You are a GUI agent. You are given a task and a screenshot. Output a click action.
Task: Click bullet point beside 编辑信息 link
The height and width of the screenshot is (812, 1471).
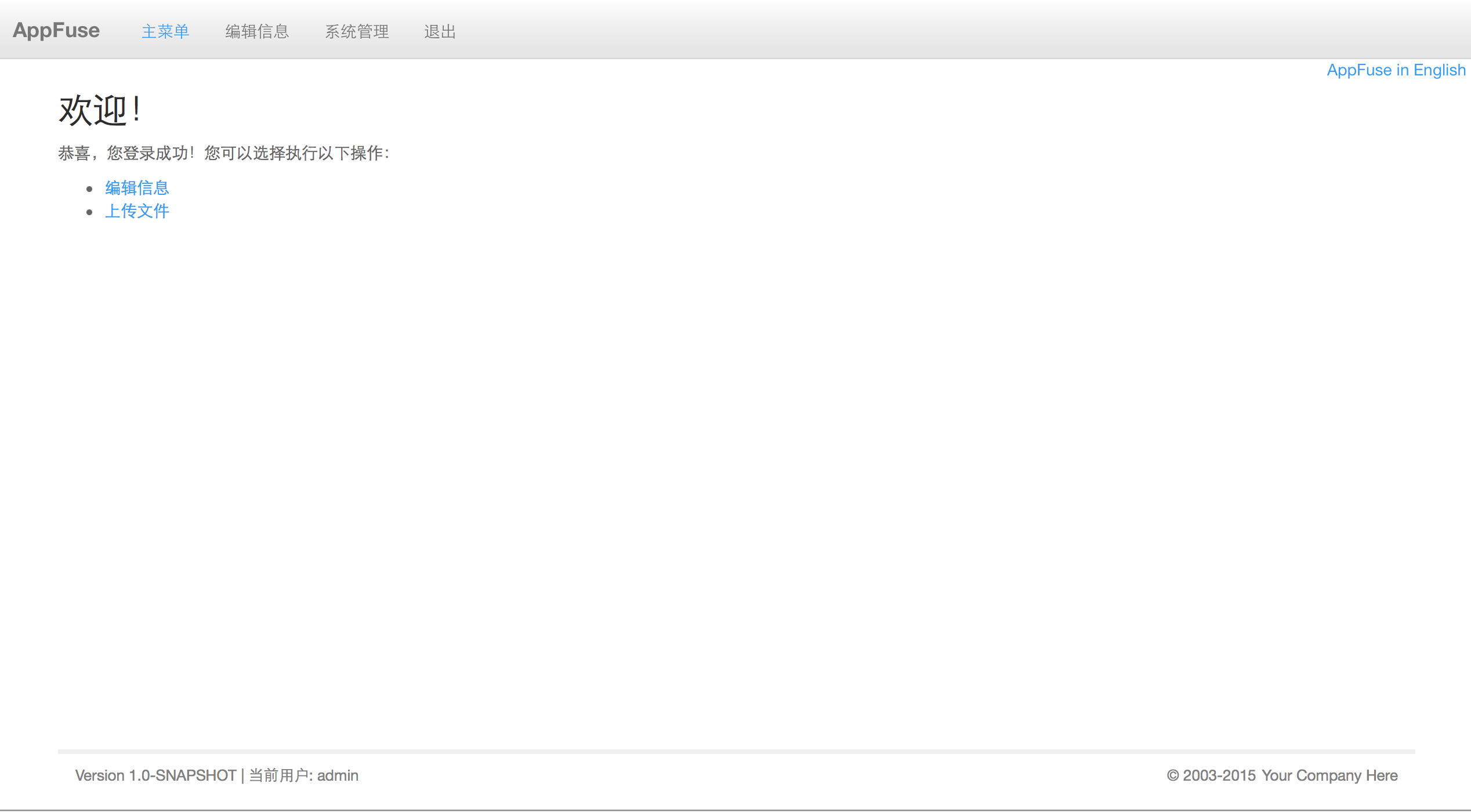click(89, 189)
